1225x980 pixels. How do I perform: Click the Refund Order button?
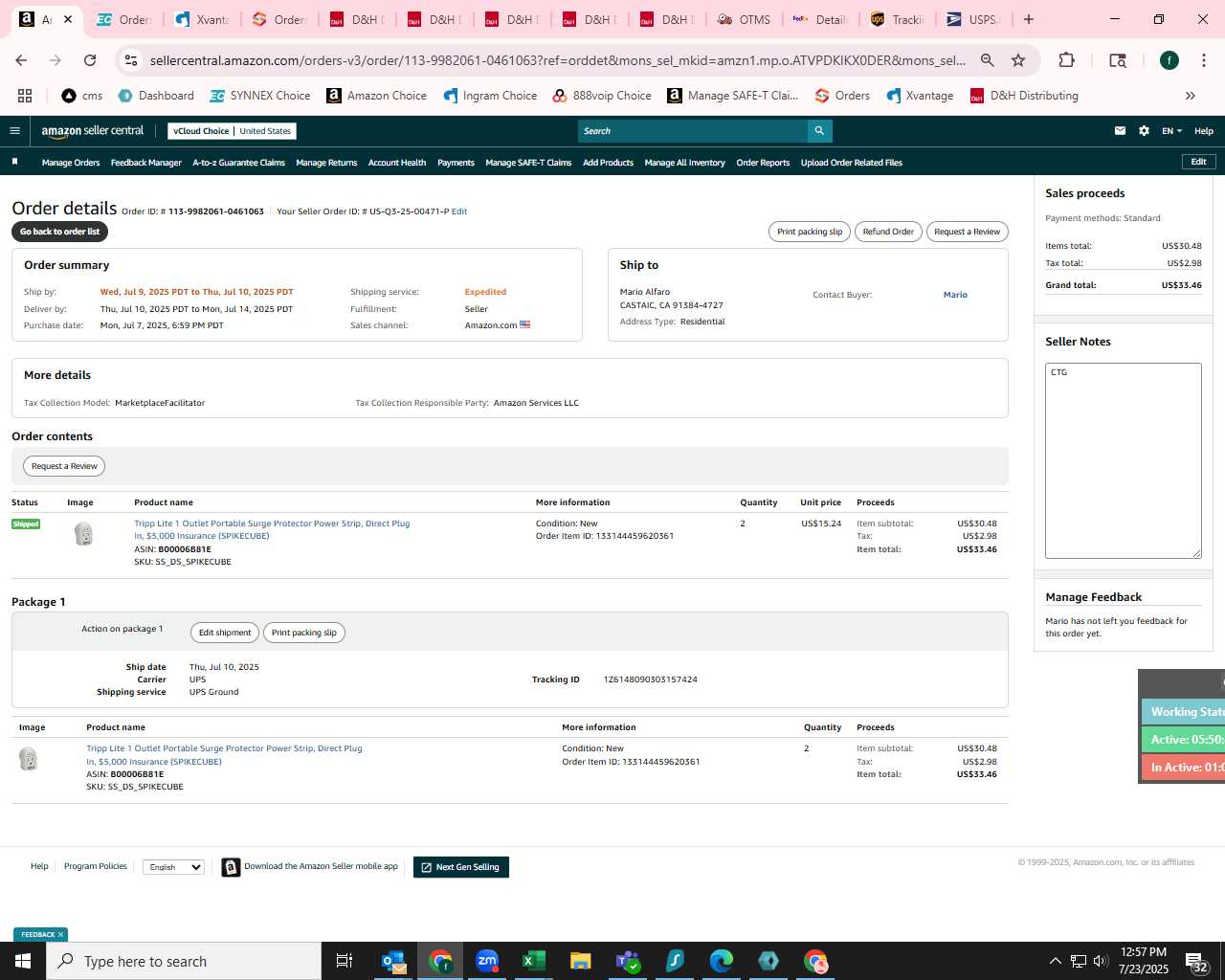(x=888, y=232)
